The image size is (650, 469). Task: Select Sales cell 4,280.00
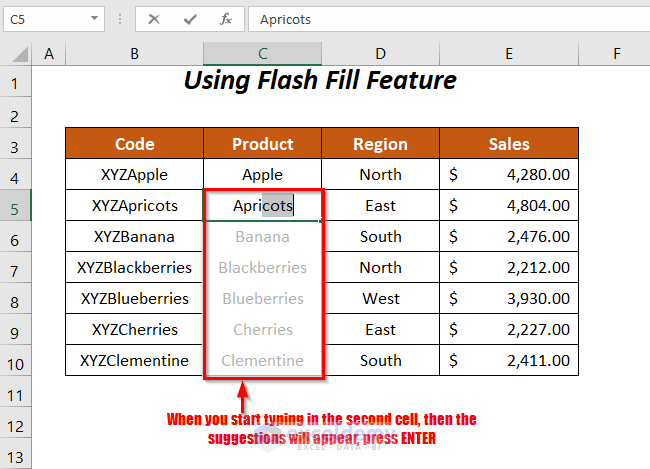click(509, 175)
